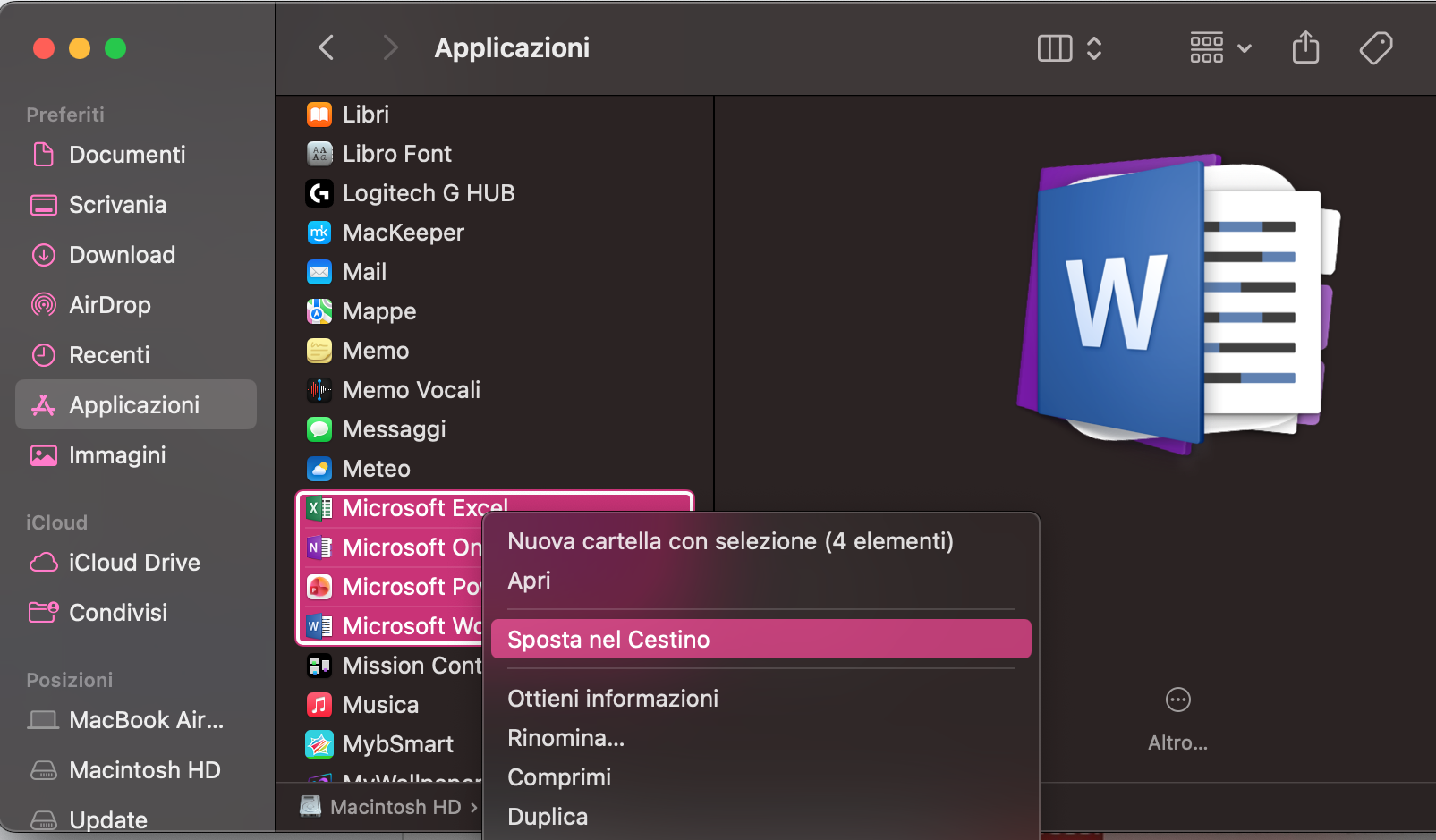Image resolution: width=1436 pixels, height=840 pixels.
Task: Select the Memo app icon
Action: (x=319, y=351)
